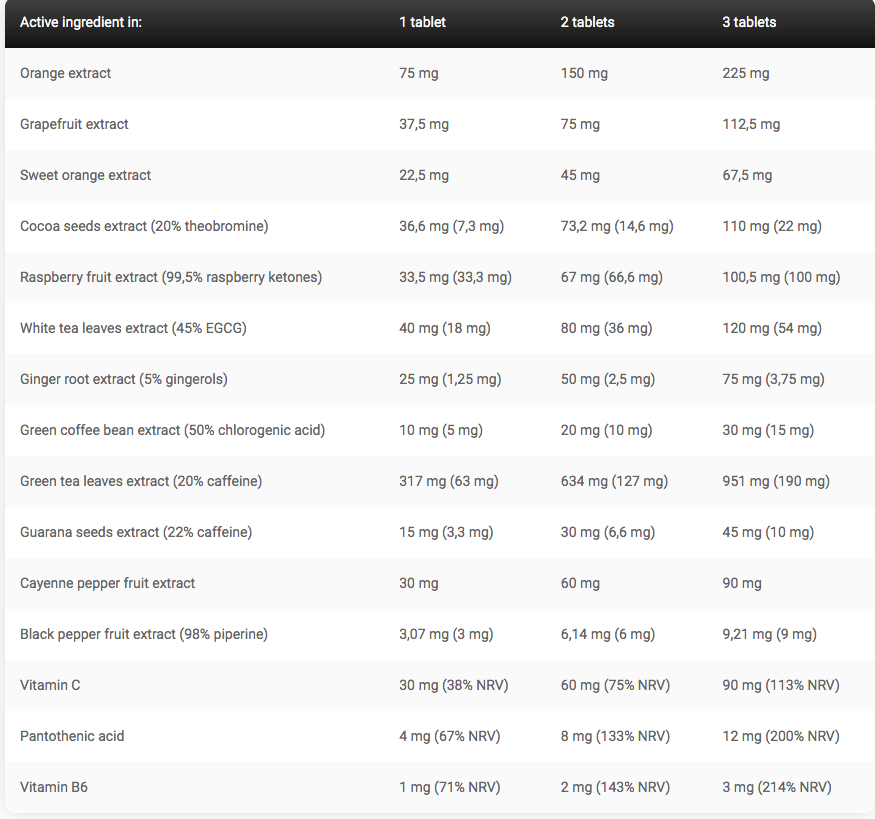
Task: Click the "60 mg (75% NRV)" Vitamin C cell
Action: [615, 685]
